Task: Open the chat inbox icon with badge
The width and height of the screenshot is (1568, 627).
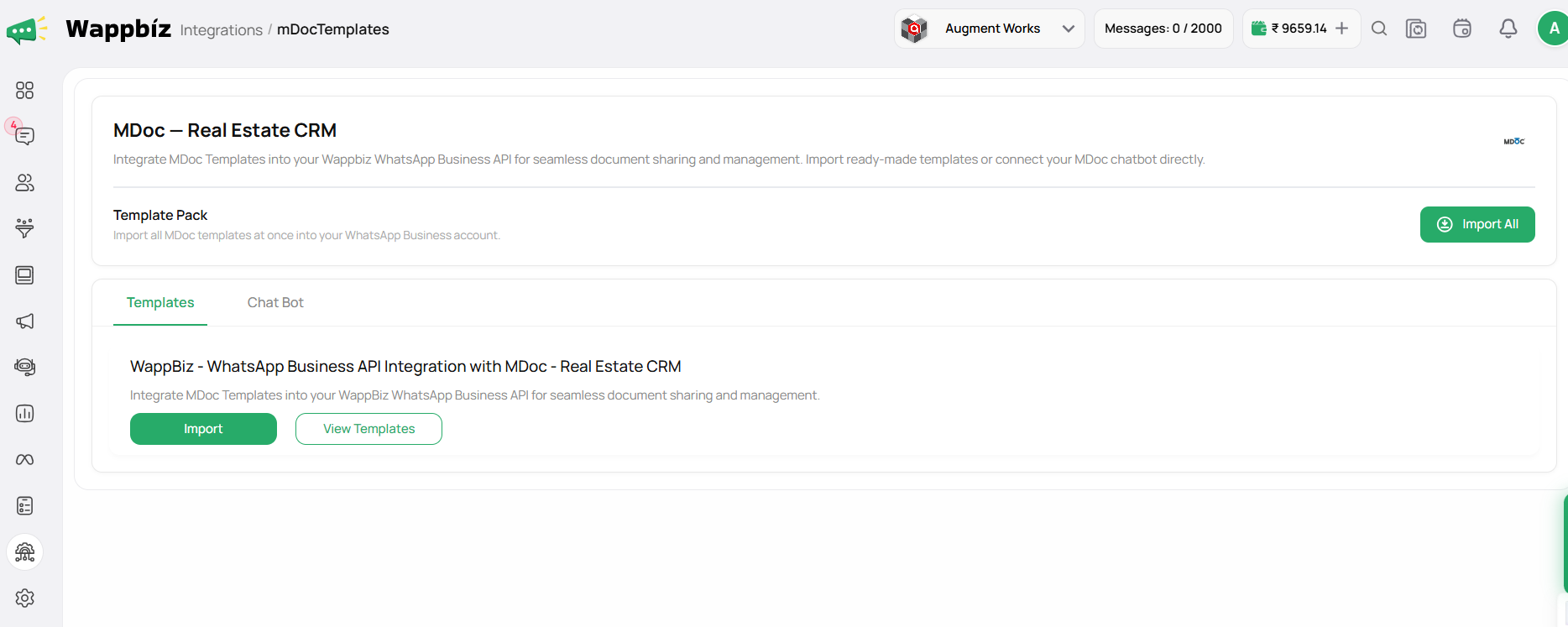Action: click(x=25, y=136)
